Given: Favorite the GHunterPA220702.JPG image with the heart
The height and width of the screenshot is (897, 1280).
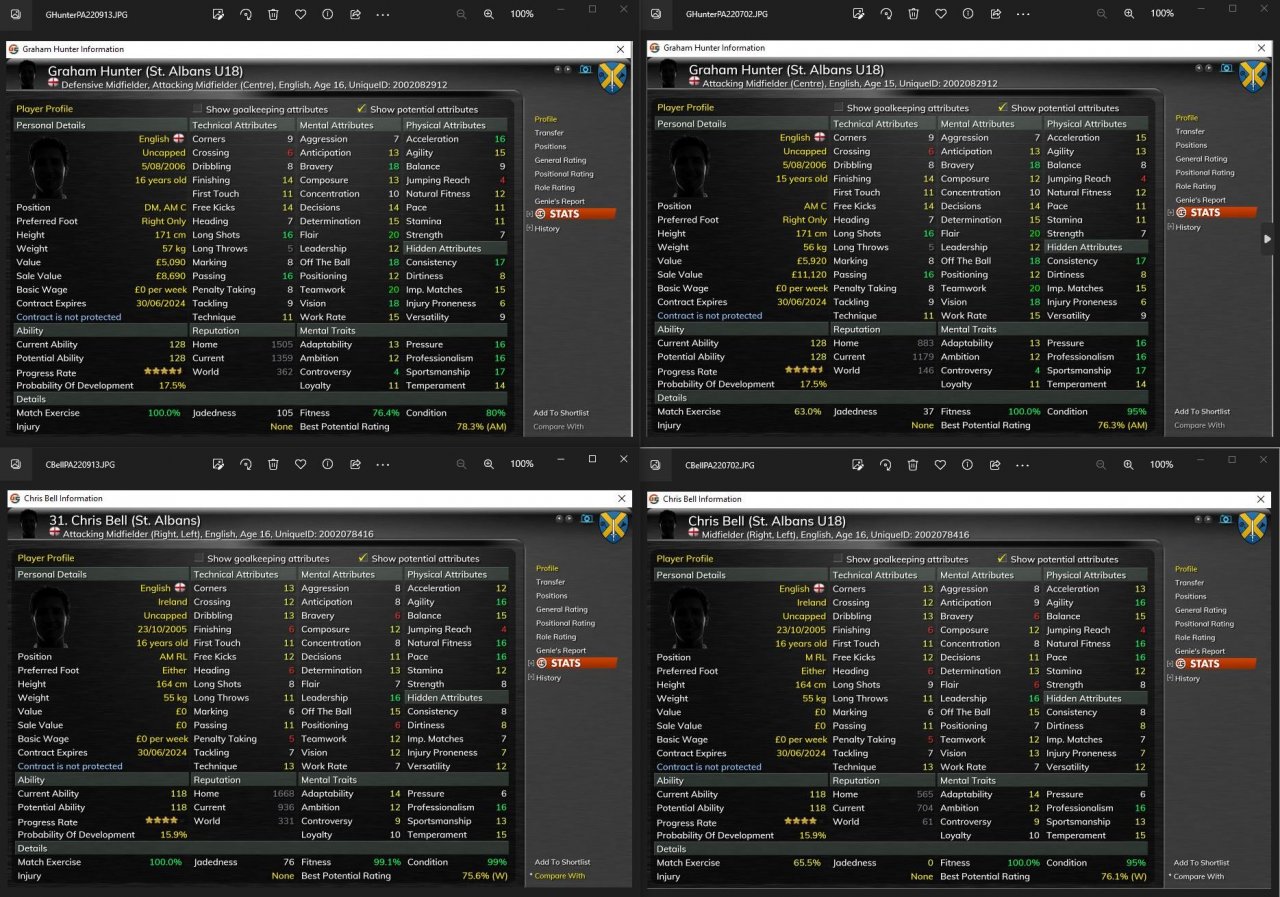Looking at the screenshot, I should [941, 14].
